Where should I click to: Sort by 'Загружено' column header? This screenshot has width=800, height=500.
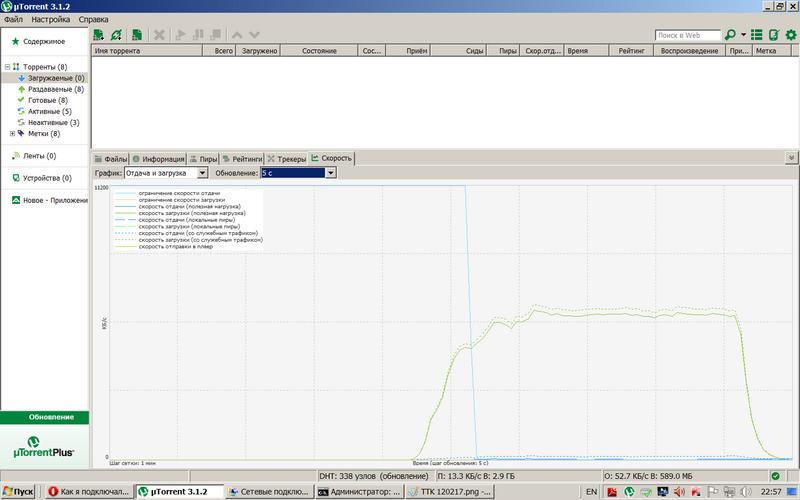[x=258, y=51]
